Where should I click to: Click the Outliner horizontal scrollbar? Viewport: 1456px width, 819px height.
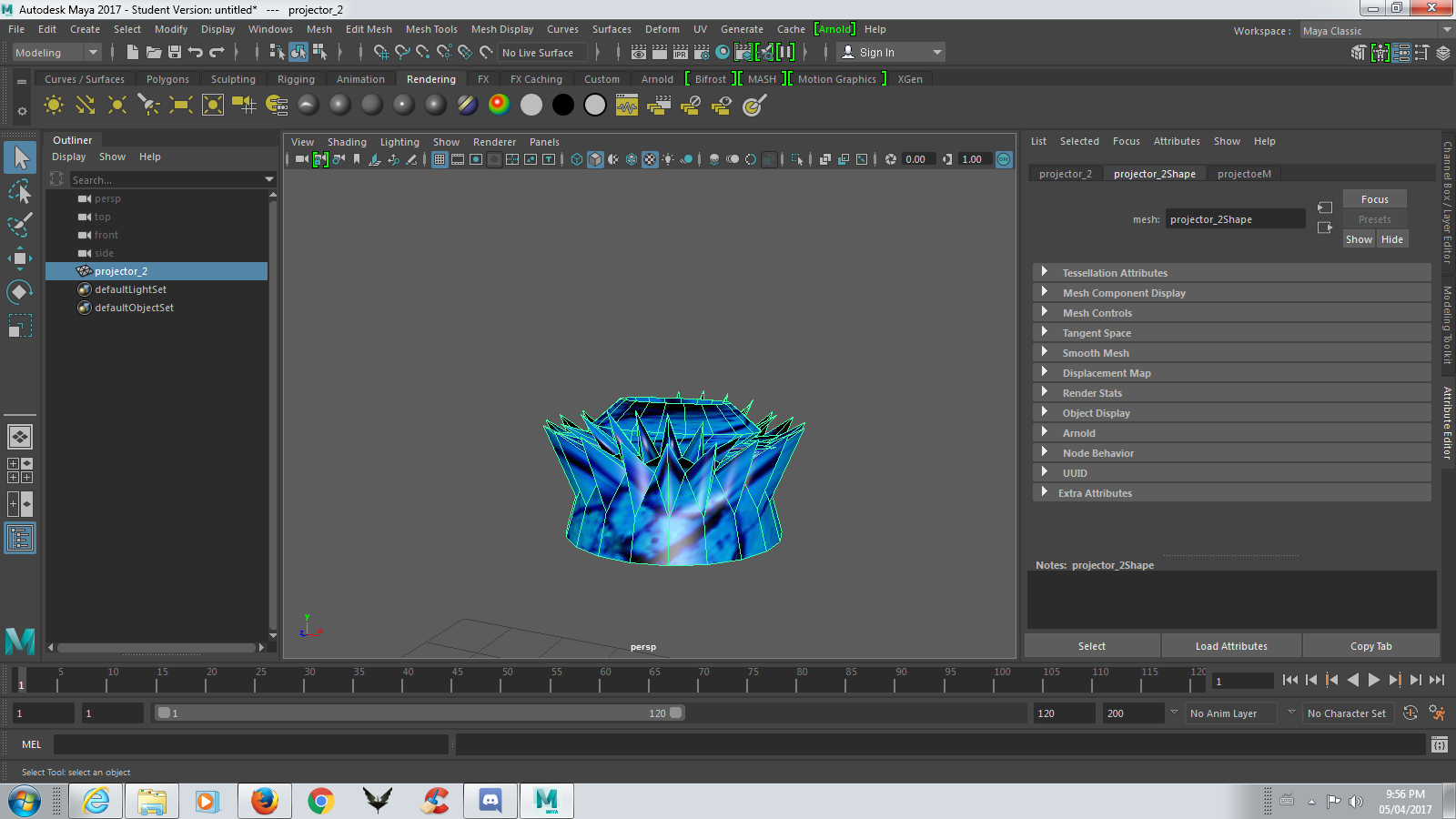pos(156,648)
